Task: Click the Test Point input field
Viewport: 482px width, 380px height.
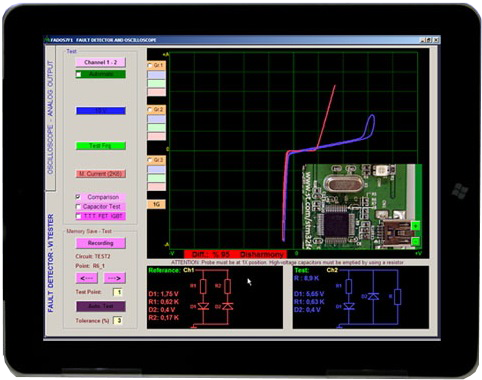Action: pyautogui.click(x=118, y=292)
